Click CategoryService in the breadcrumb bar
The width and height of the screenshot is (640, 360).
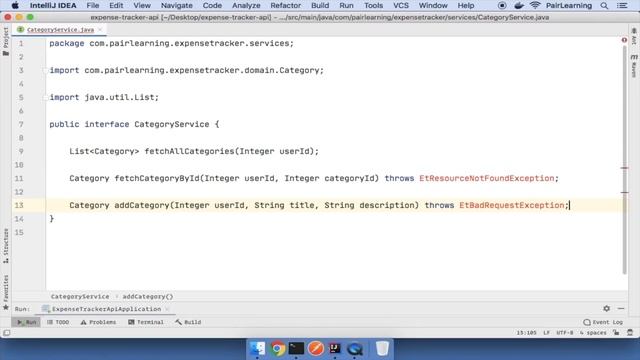point(80,296)
